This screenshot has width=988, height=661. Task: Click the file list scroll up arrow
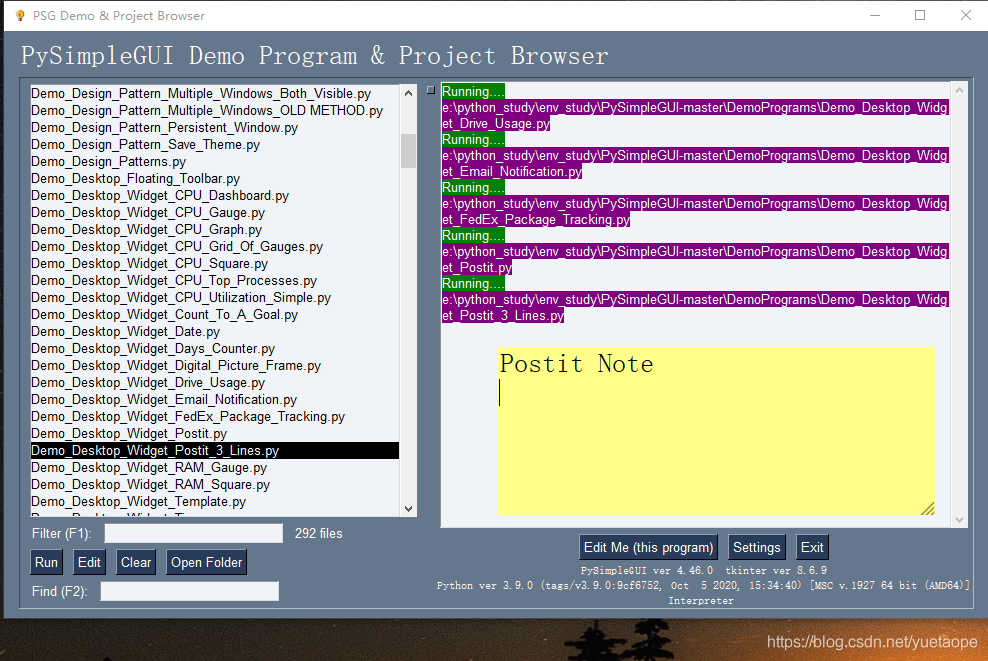408,93
